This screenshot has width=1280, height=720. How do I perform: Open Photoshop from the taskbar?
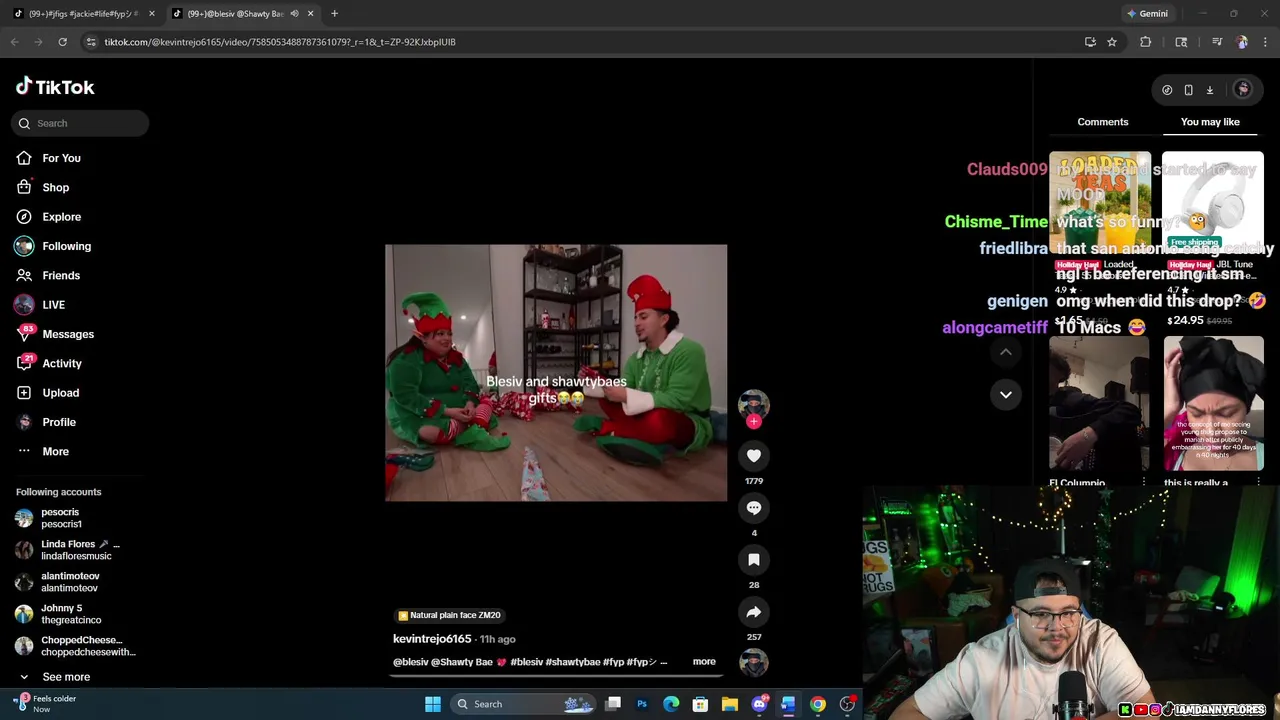(642, 704)
